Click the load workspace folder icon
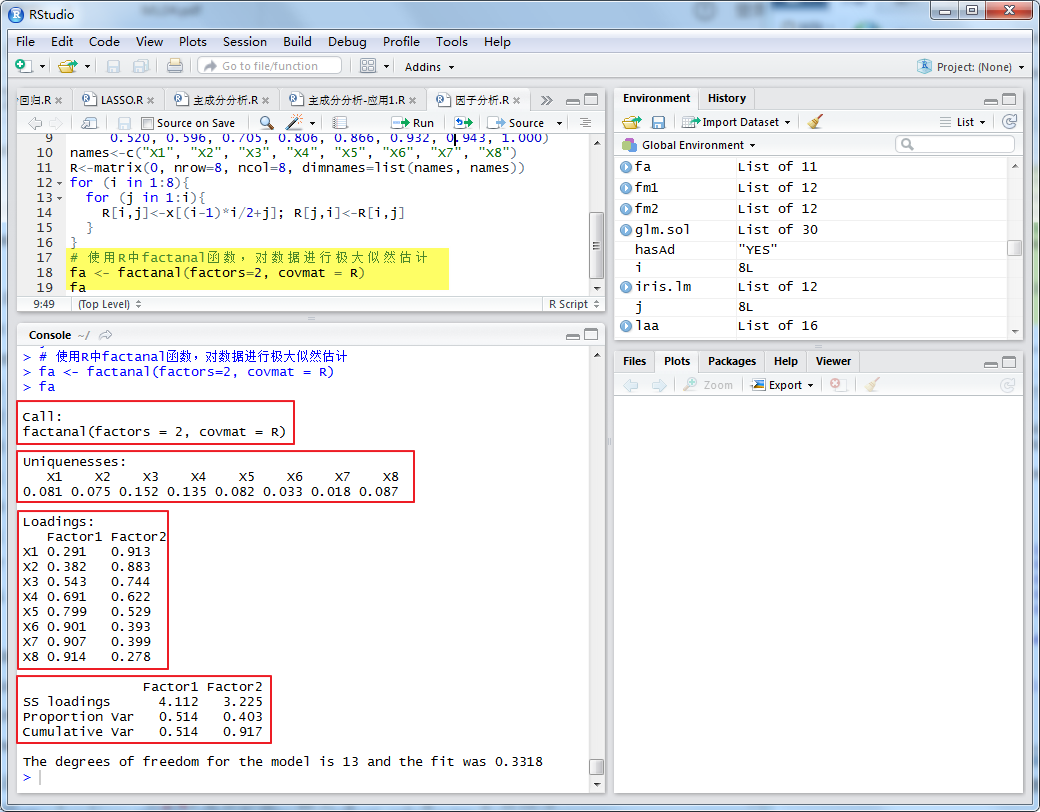The width and height of the screenshot is (1040, 812). (631, 122)
